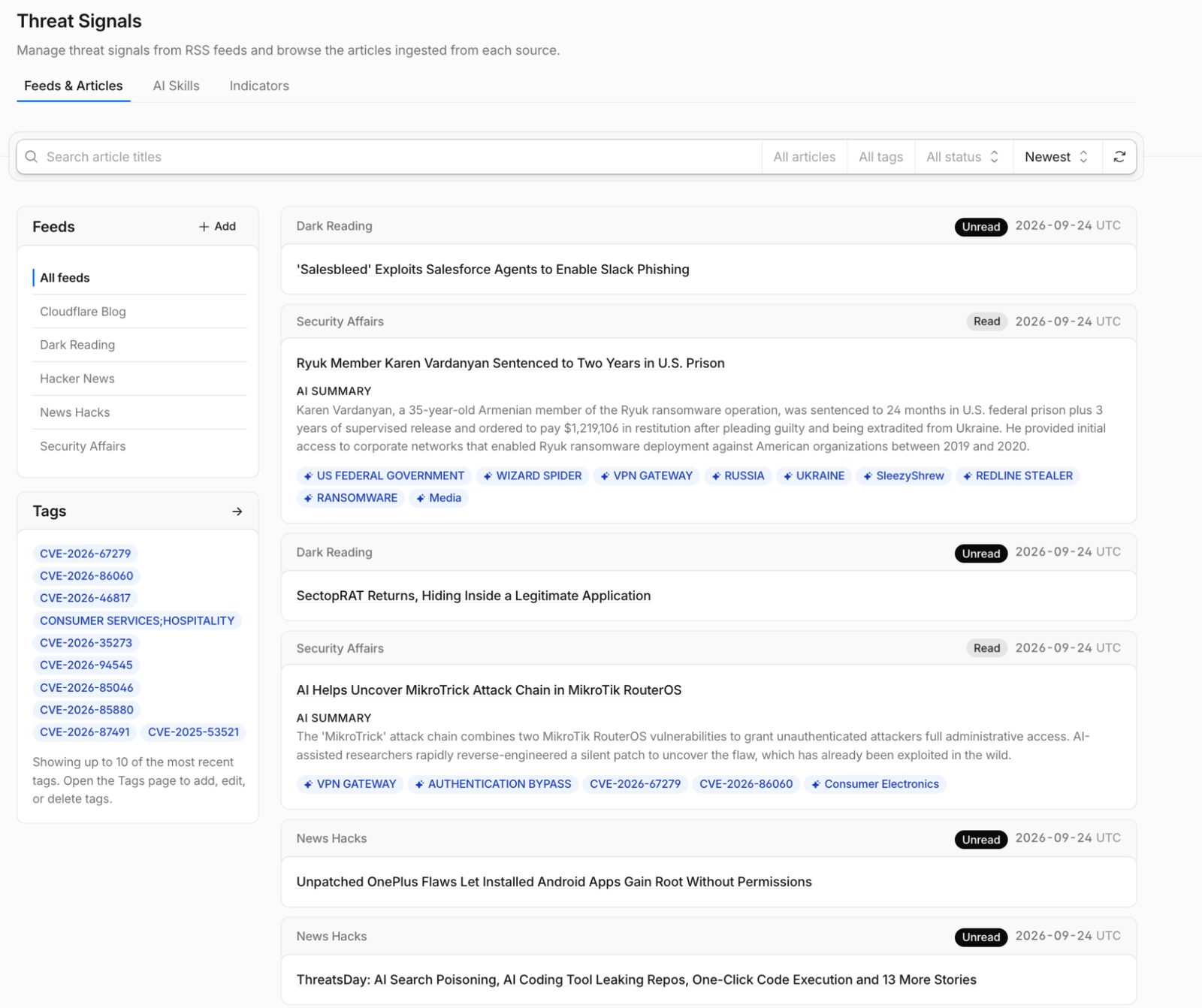Click the search magnifier icon
The image size is (1202, 1008).
(32, 157)
